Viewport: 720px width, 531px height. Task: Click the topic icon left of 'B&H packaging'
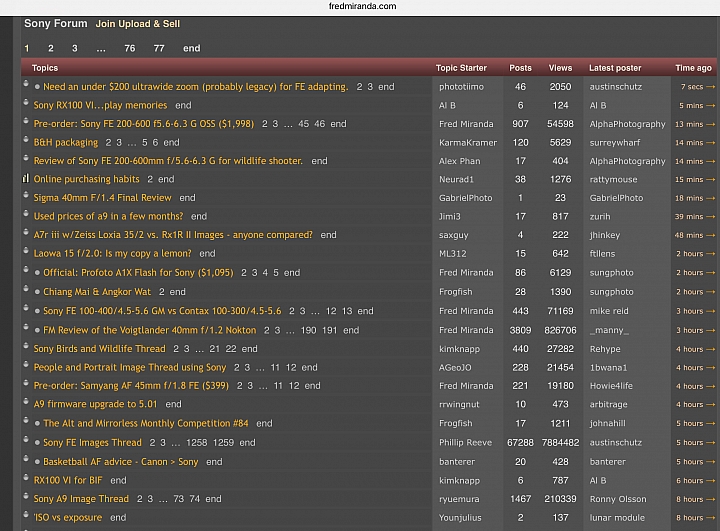coord(26,140)
